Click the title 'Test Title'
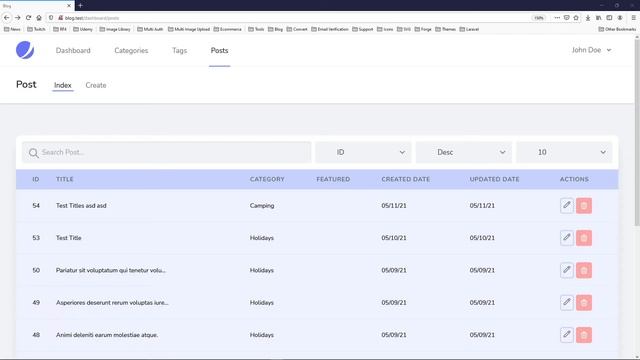This screenshot has height=360, width=640. (69, 238)
